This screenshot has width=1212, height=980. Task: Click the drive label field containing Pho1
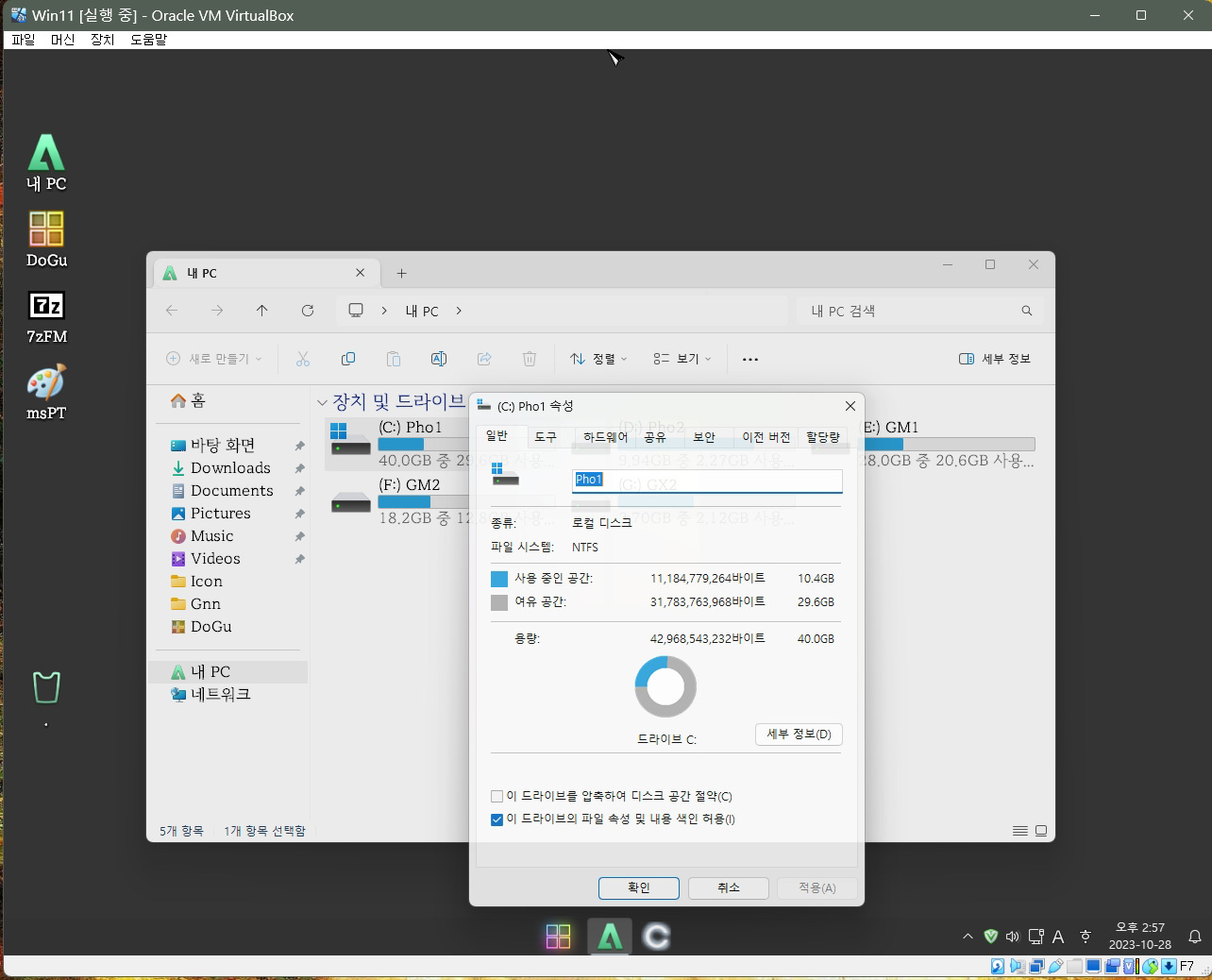(x=707, y=480)
